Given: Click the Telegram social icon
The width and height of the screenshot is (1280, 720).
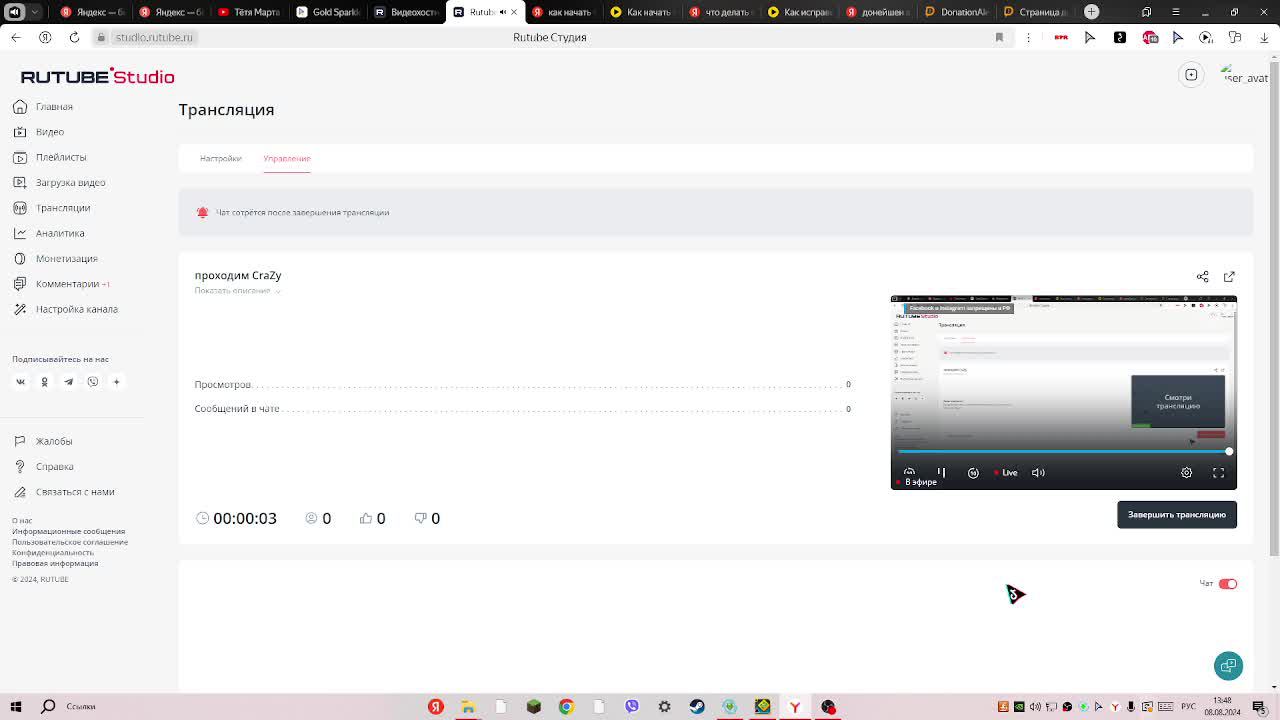Looking at the screenshot, I should [68, 381].
